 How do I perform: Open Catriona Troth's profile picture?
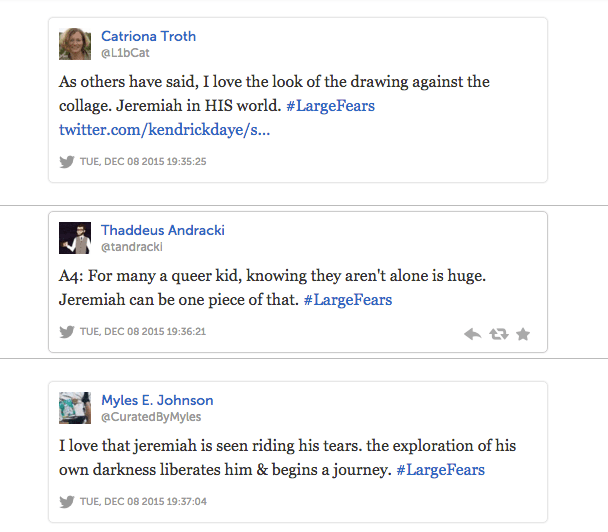pyautogui.click(x=75, y=43)
